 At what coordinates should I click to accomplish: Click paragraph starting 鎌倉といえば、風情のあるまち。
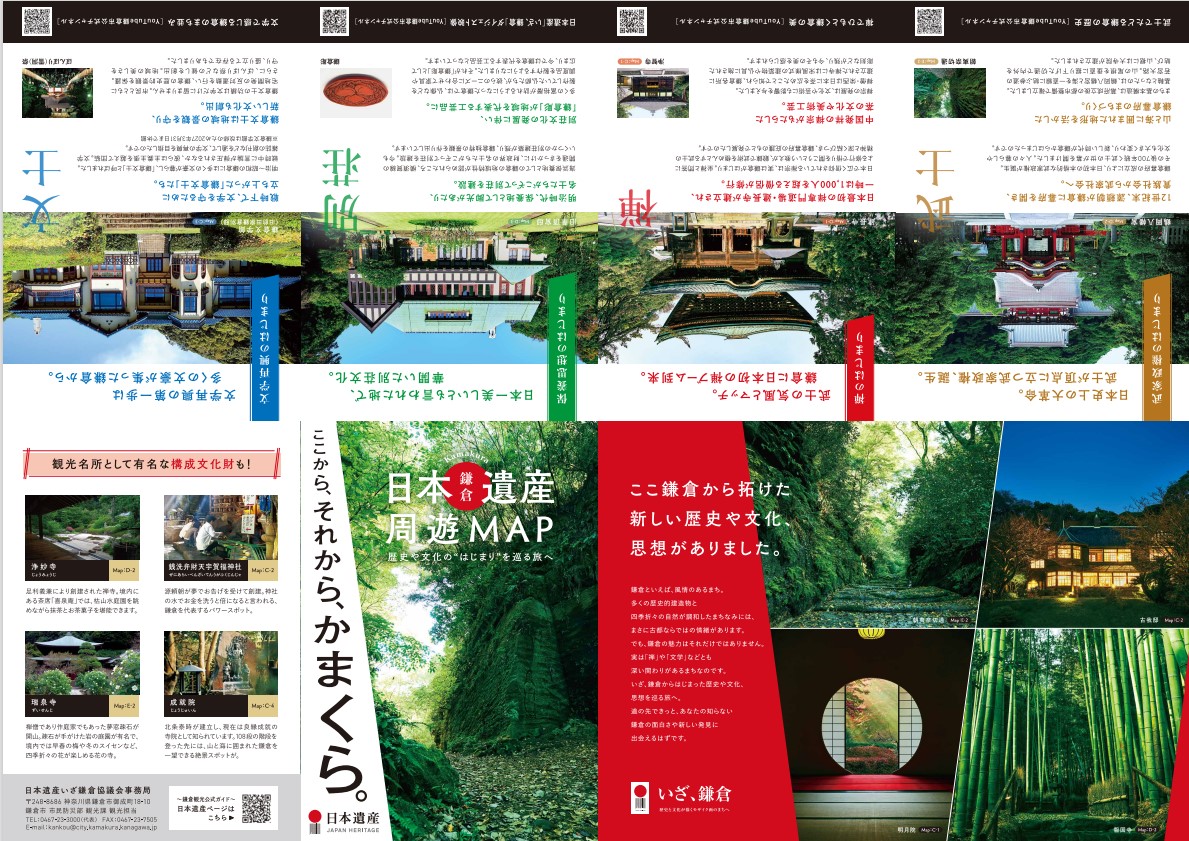[698, 664]
